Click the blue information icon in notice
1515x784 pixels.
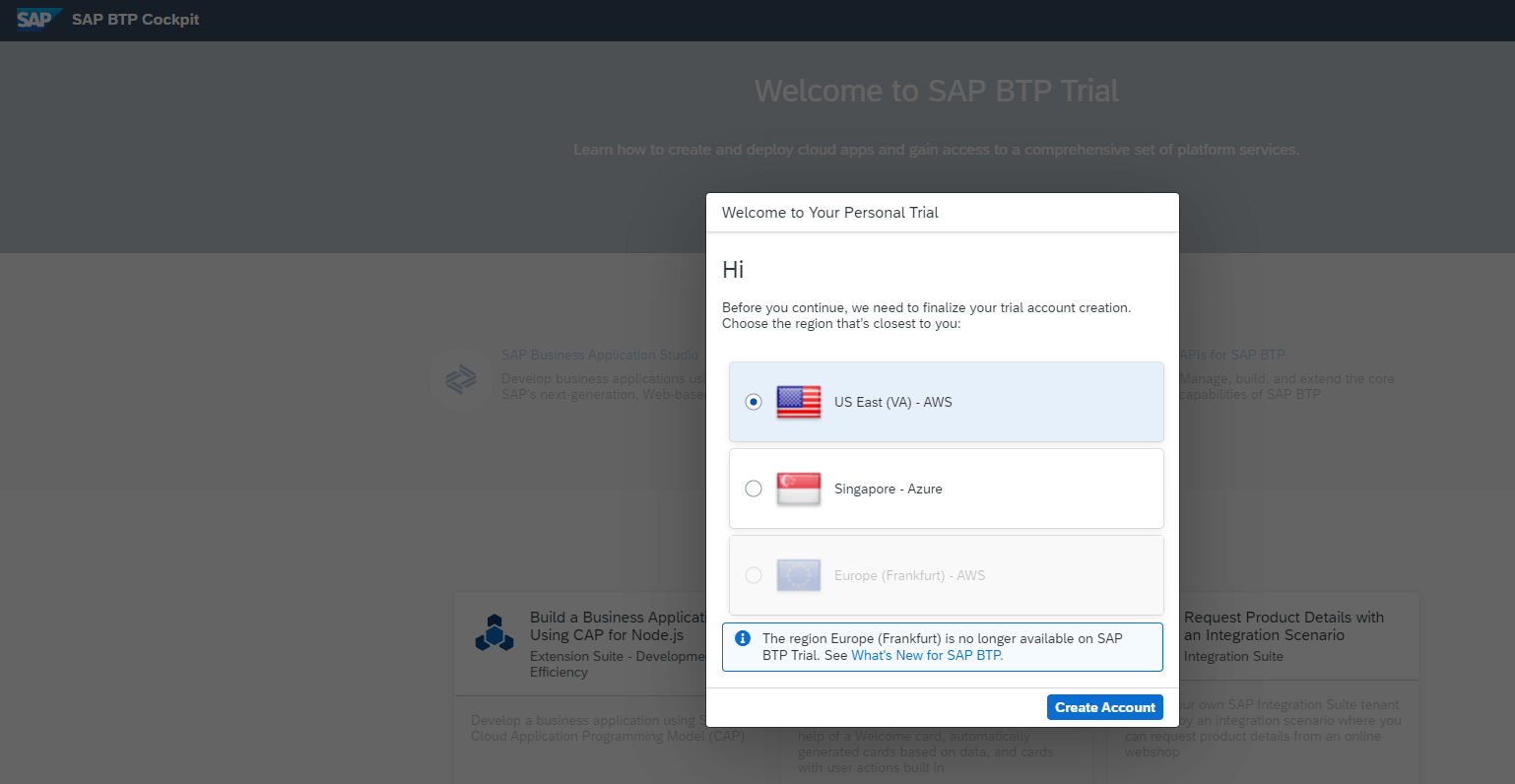[743, 638]
